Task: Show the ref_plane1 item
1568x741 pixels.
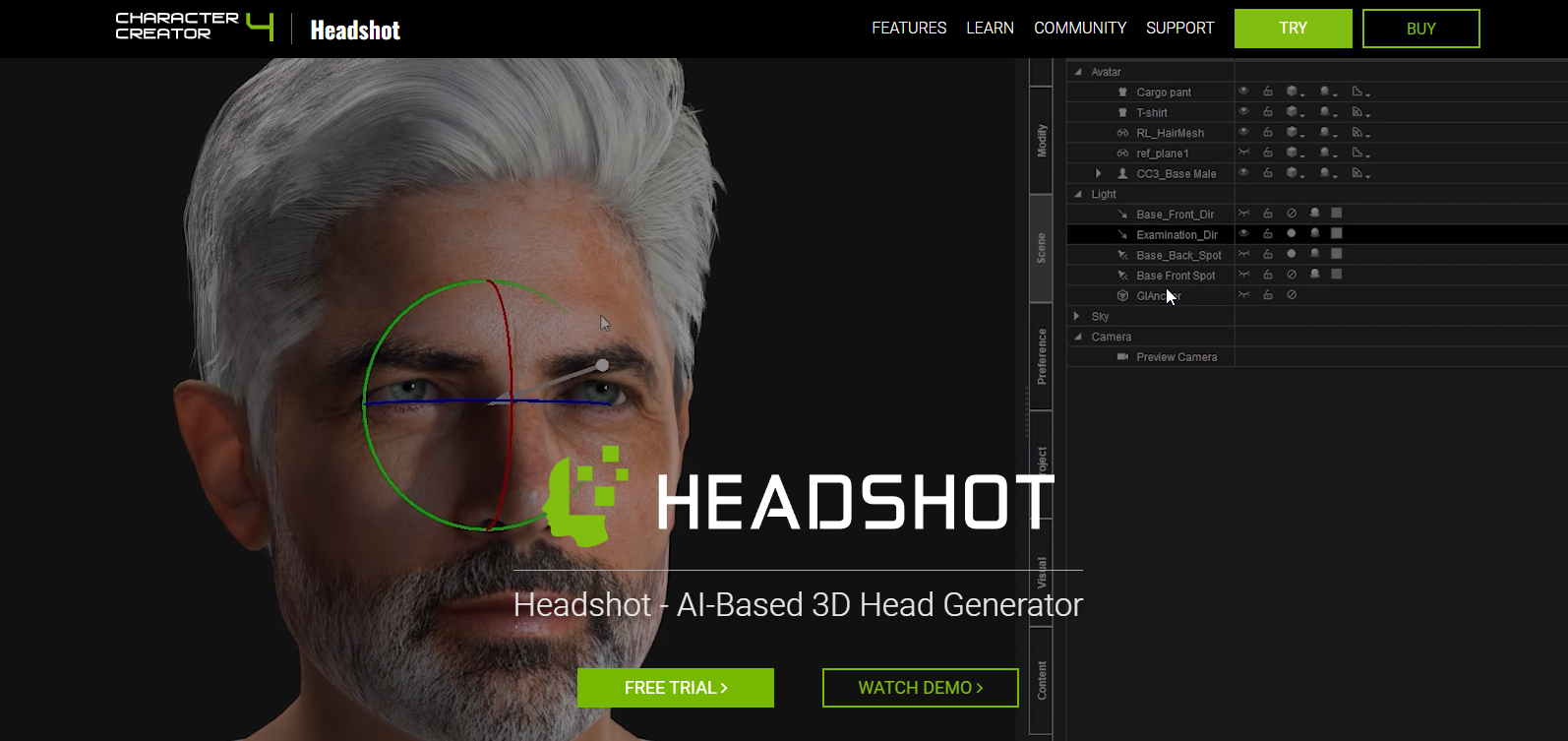Action: click(1244, 153)
